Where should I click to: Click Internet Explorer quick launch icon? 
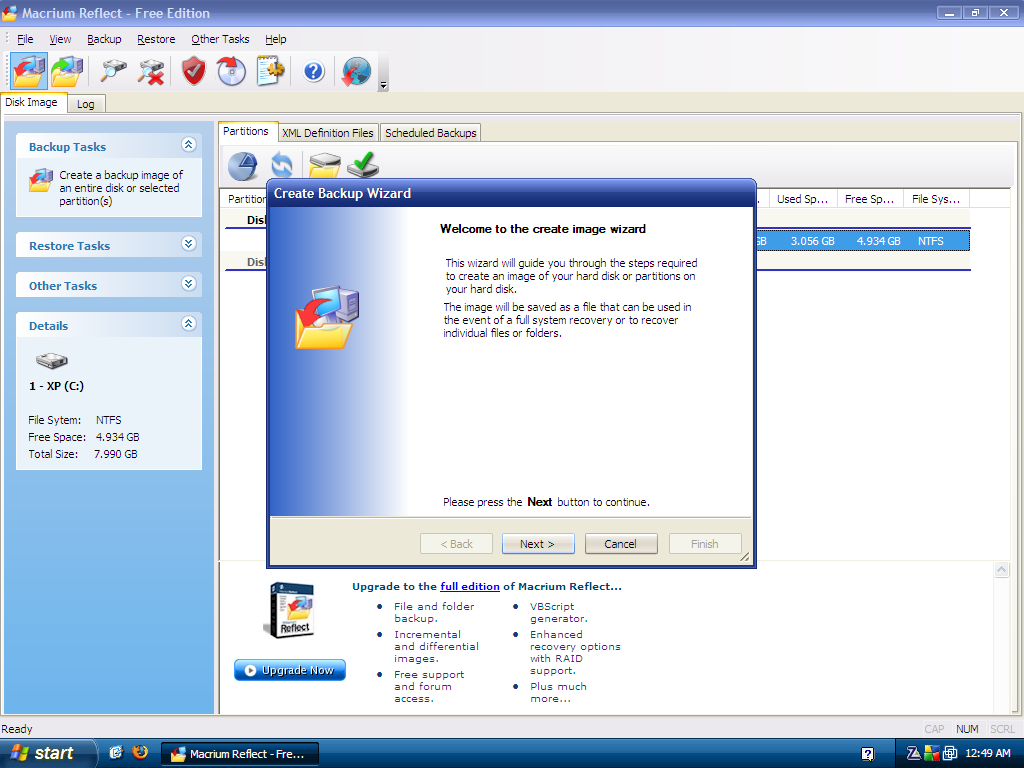point(116,753)
